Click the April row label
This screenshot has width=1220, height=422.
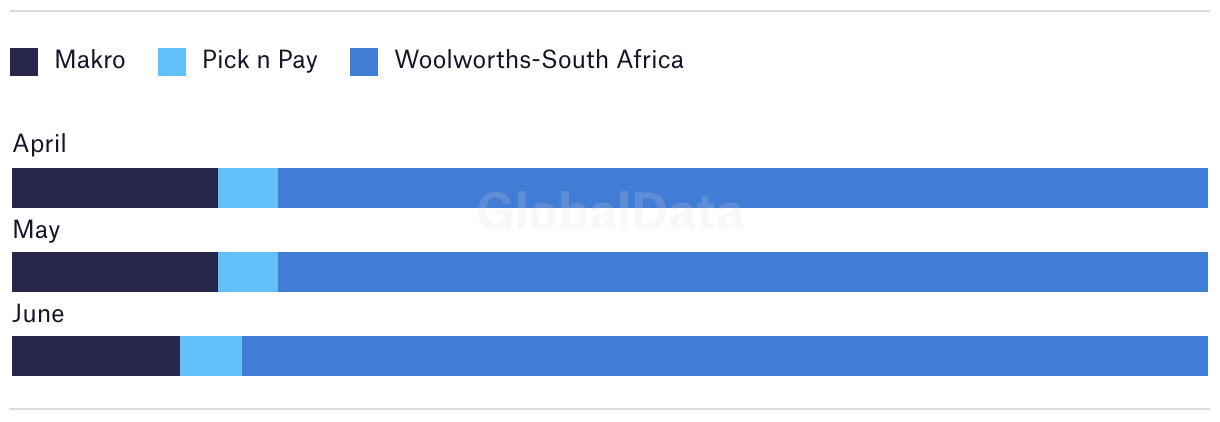tap(39, 145)
